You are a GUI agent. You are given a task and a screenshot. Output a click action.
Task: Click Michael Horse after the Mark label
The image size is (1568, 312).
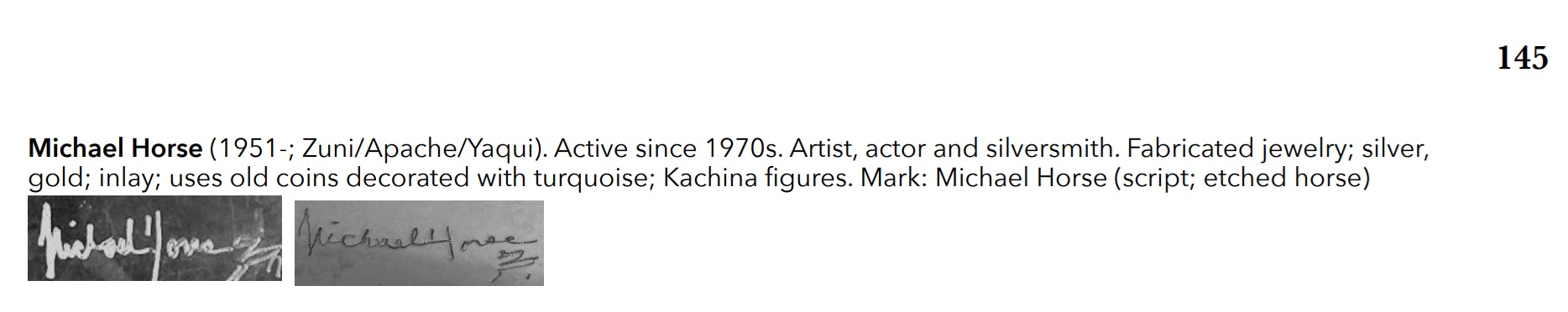[1021, 179]
